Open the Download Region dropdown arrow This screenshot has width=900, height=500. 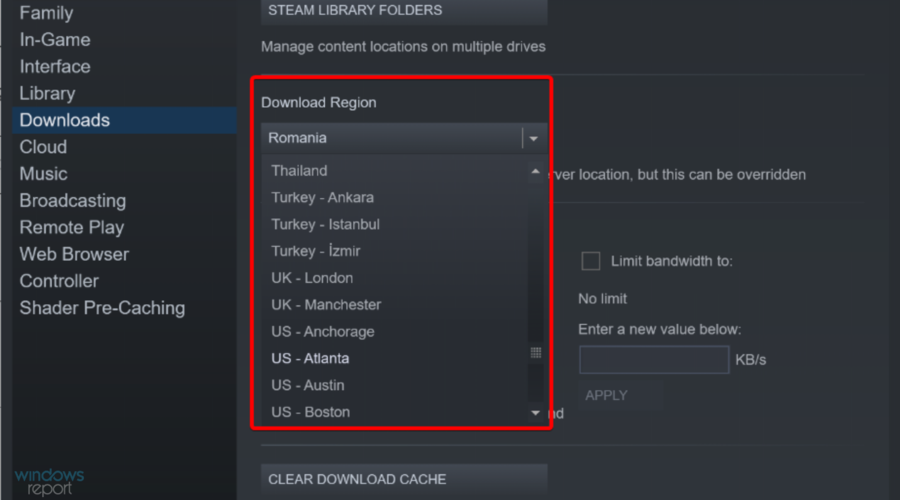(534, 138)
